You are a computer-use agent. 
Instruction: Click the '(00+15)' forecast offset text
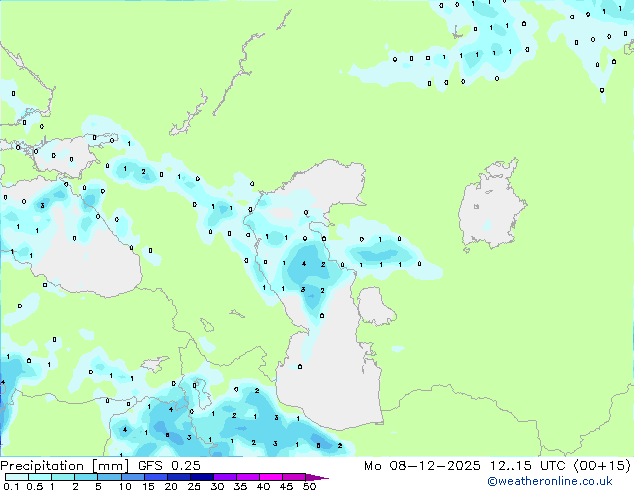coord(602,466)
